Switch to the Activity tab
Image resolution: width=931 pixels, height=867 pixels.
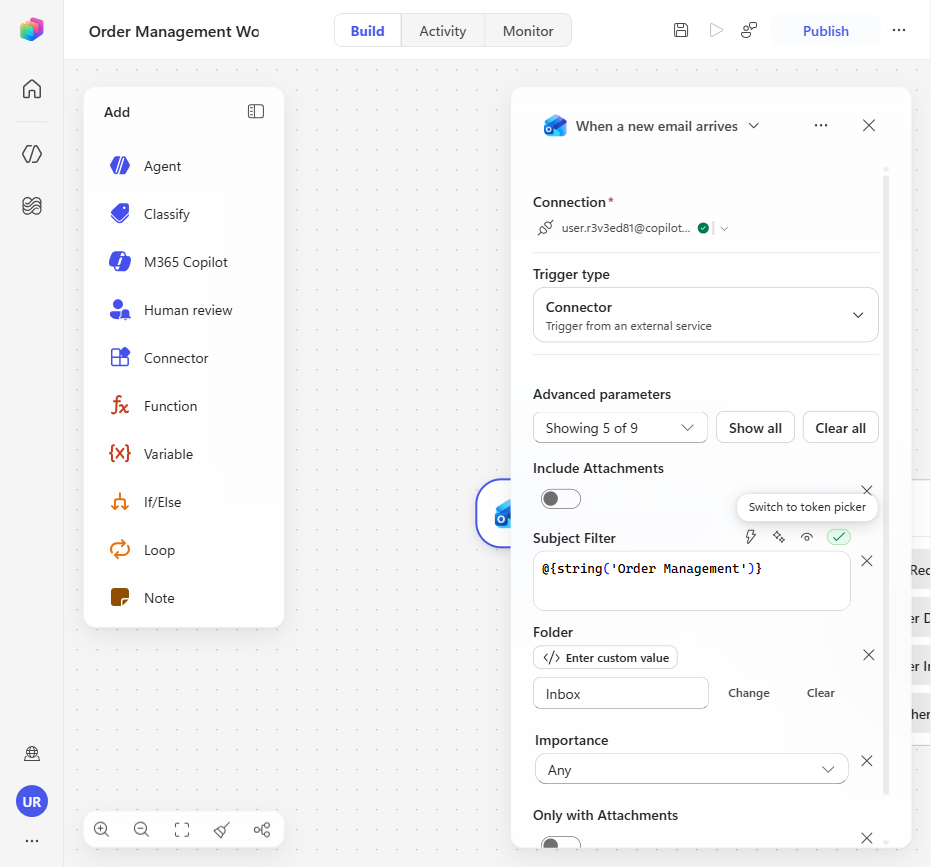[442, 31]
